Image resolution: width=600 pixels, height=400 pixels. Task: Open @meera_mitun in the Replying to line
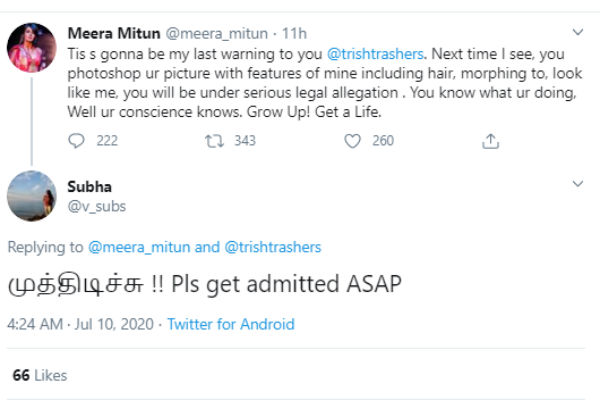point(133,247)
